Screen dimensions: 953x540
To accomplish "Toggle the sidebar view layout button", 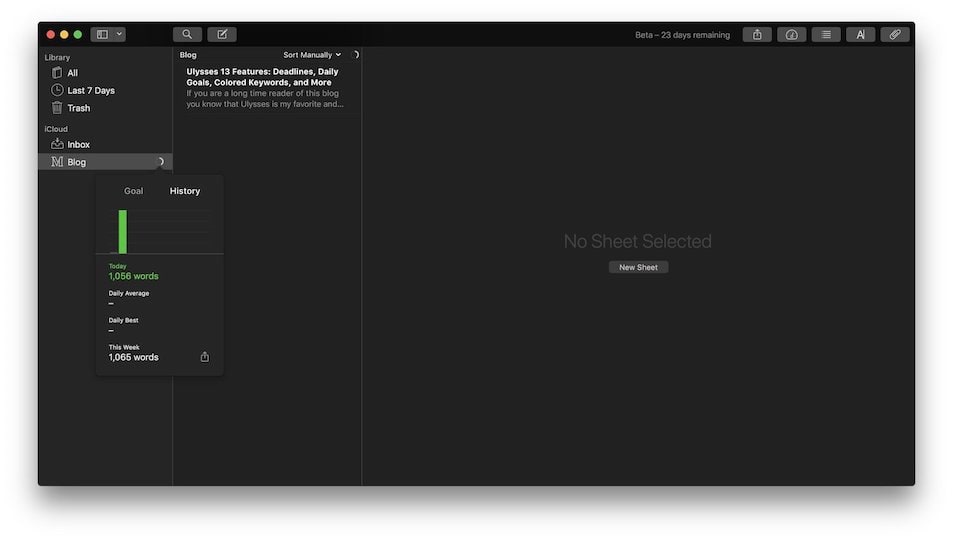I will [x=102, y=34].
